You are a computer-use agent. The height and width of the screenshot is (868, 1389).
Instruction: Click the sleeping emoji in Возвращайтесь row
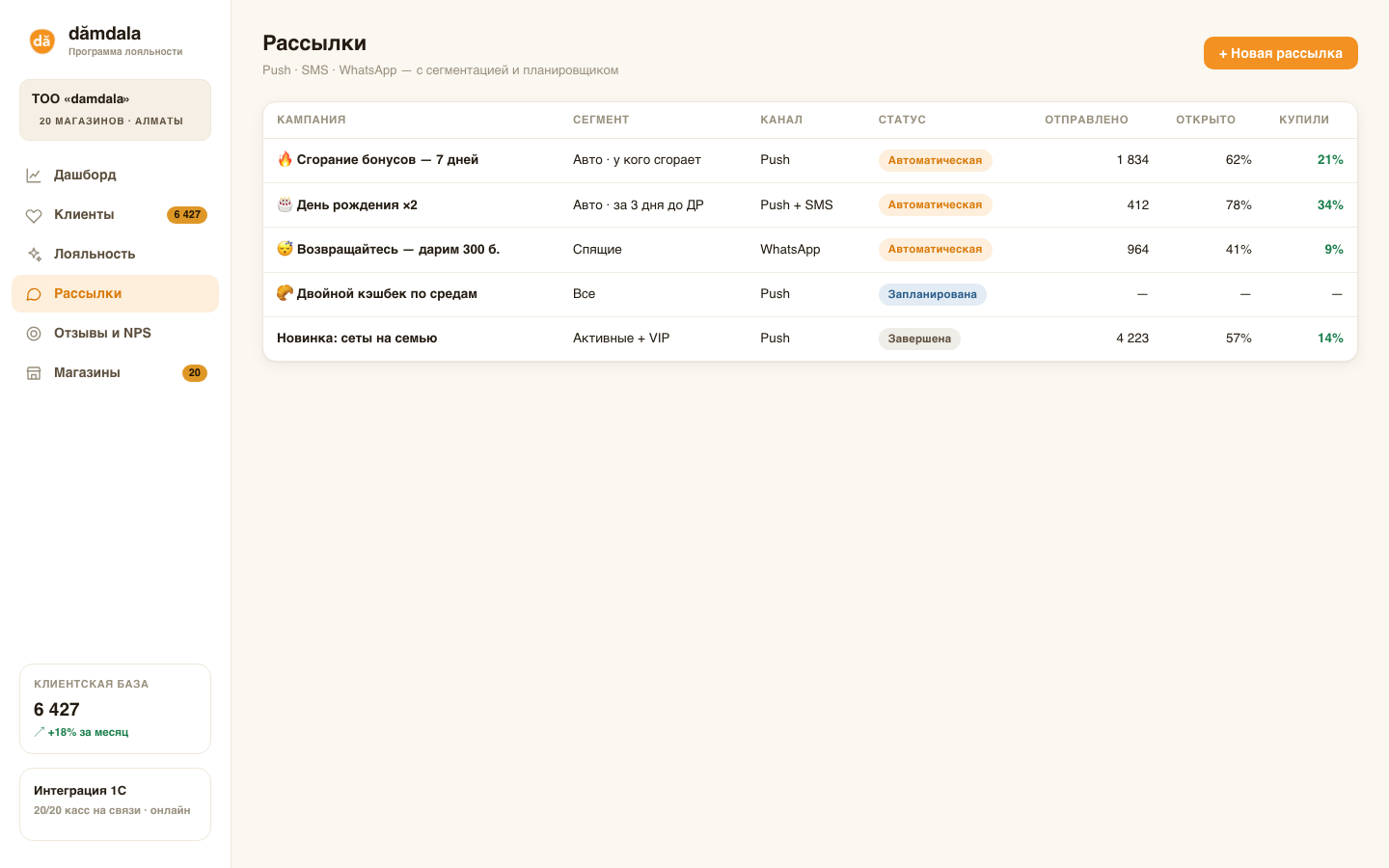285,249
